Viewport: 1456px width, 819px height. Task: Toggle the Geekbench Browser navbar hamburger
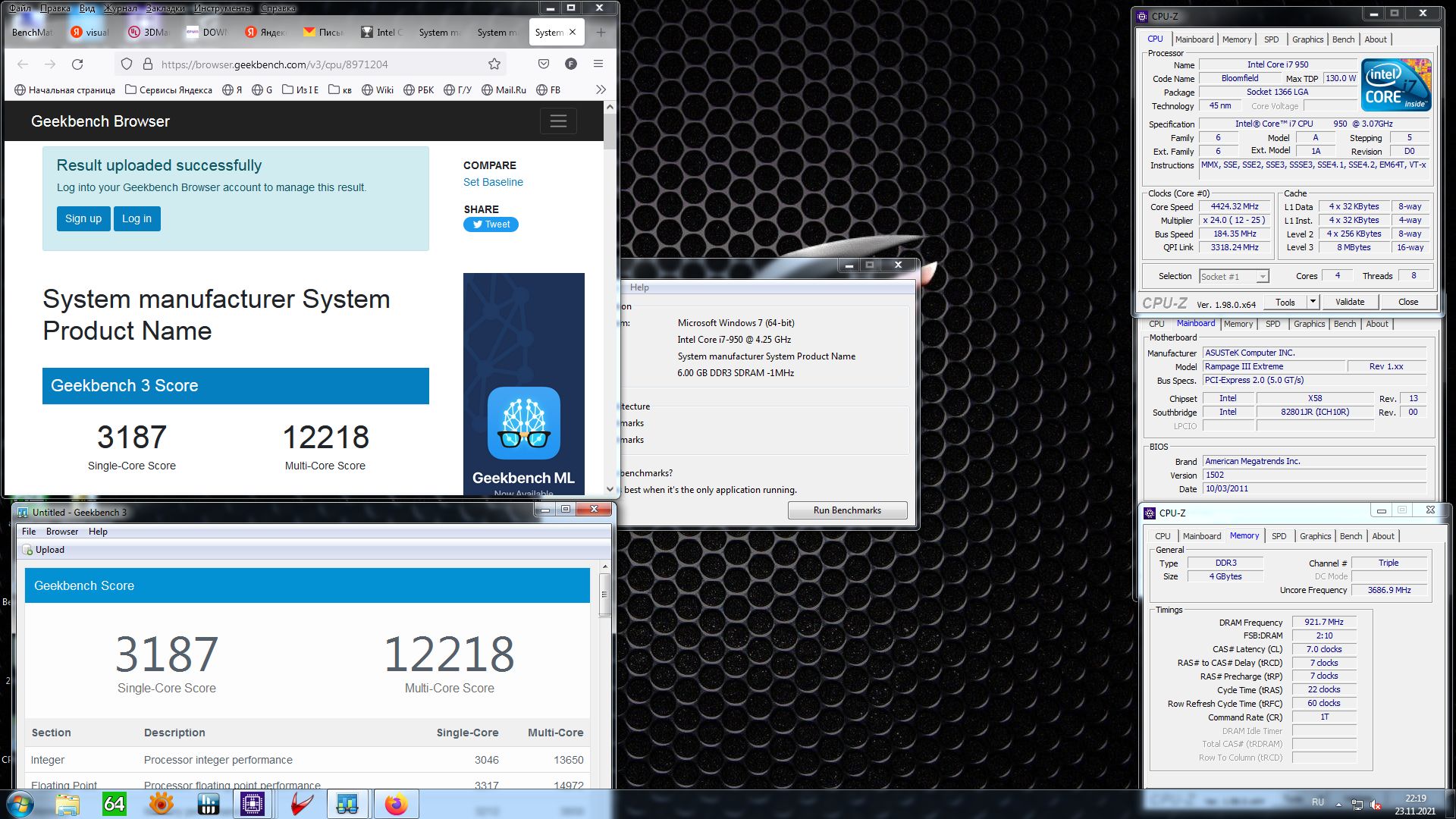tap(558, 121)
